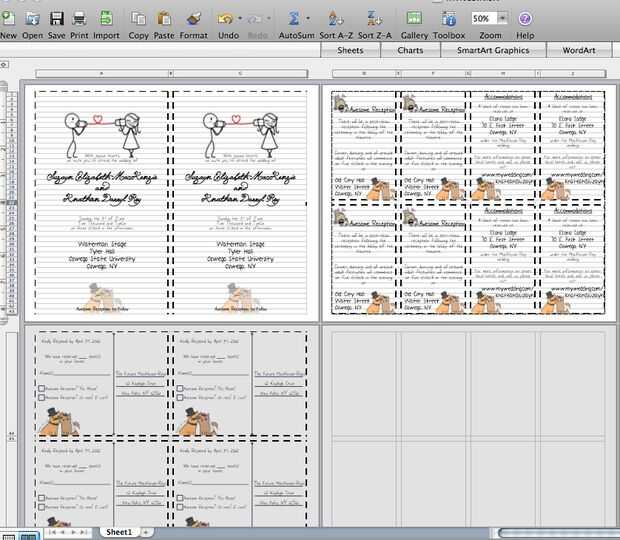The width and height of the screenshot is (620, 540).
Task: Open Help with the purple question icon
Action: tap(525, 19)
